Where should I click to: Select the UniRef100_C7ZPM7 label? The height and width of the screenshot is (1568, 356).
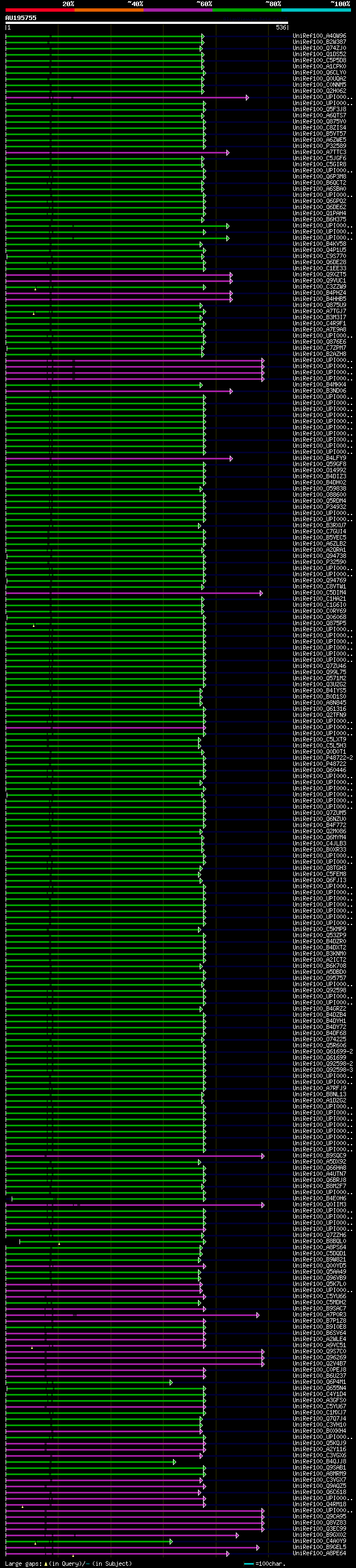[x=319, y=348]
